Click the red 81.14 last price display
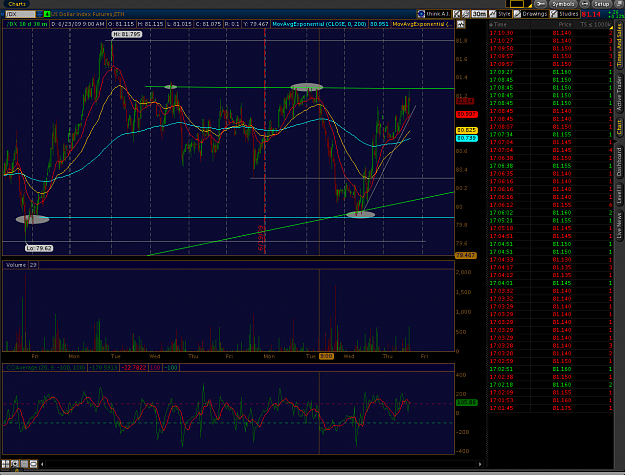Screen dimensions: 625x475 pyautogui.click(x=591, y=14)
